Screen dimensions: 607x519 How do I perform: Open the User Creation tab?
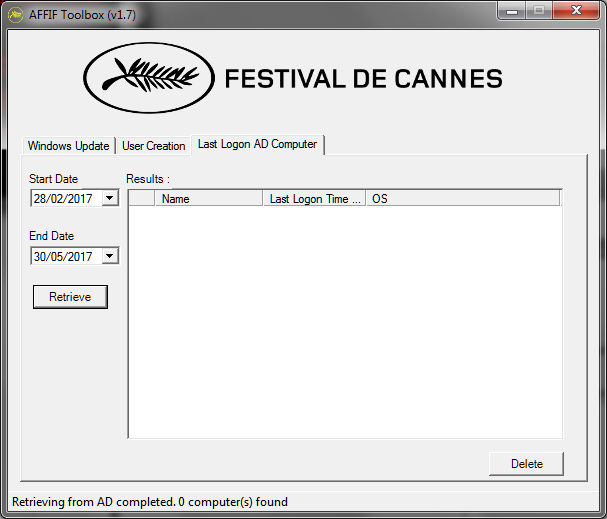pos(154,146)
